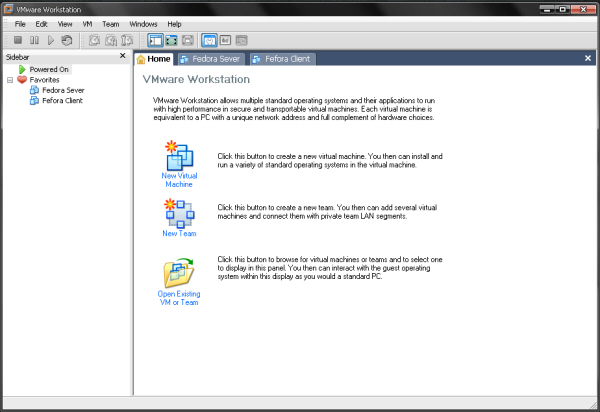Open the Team menu
Image resolution: width=600 pixels, height=412 pixels.
pyautogui.click(x=111, y=24)
